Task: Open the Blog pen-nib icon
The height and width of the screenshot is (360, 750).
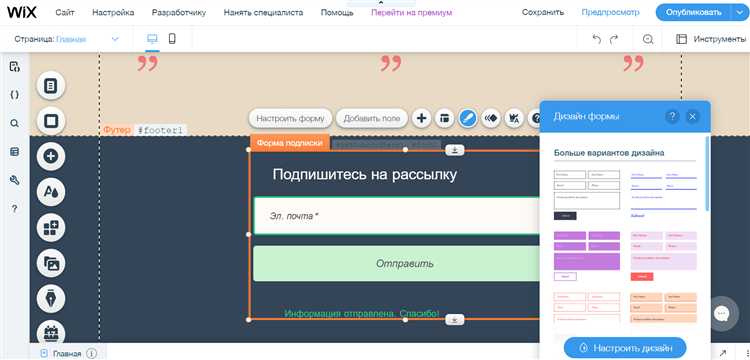Action: 51,299
